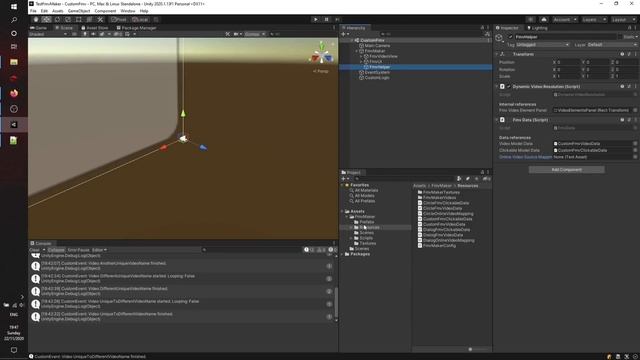Viewport: 640px width, 360px height.
Task: Switch to the Game tab
Action: point(39,28)
